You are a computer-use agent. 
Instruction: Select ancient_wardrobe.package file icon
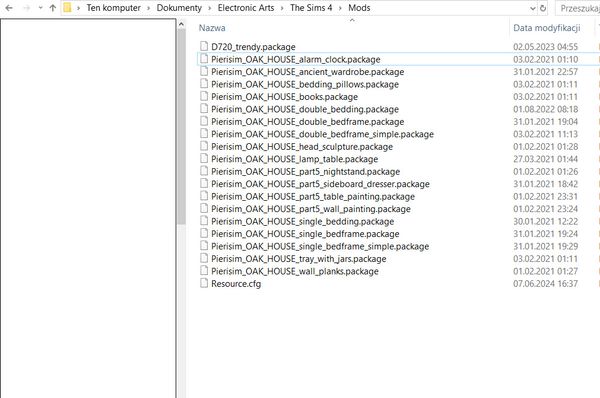pos(204,72)
